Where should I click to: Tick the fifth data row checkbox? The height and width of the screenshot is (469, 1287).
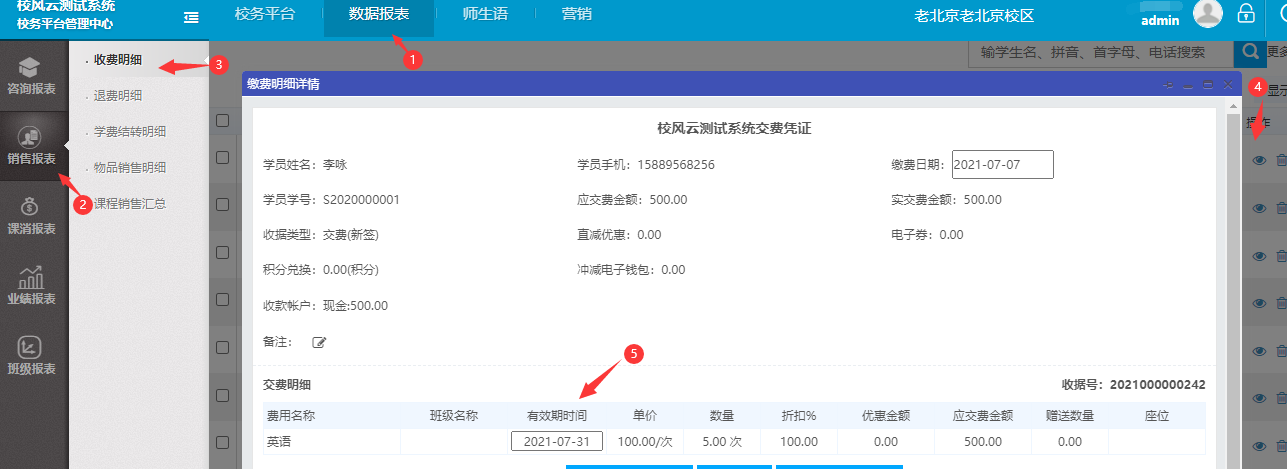click(x=223, y=349)
